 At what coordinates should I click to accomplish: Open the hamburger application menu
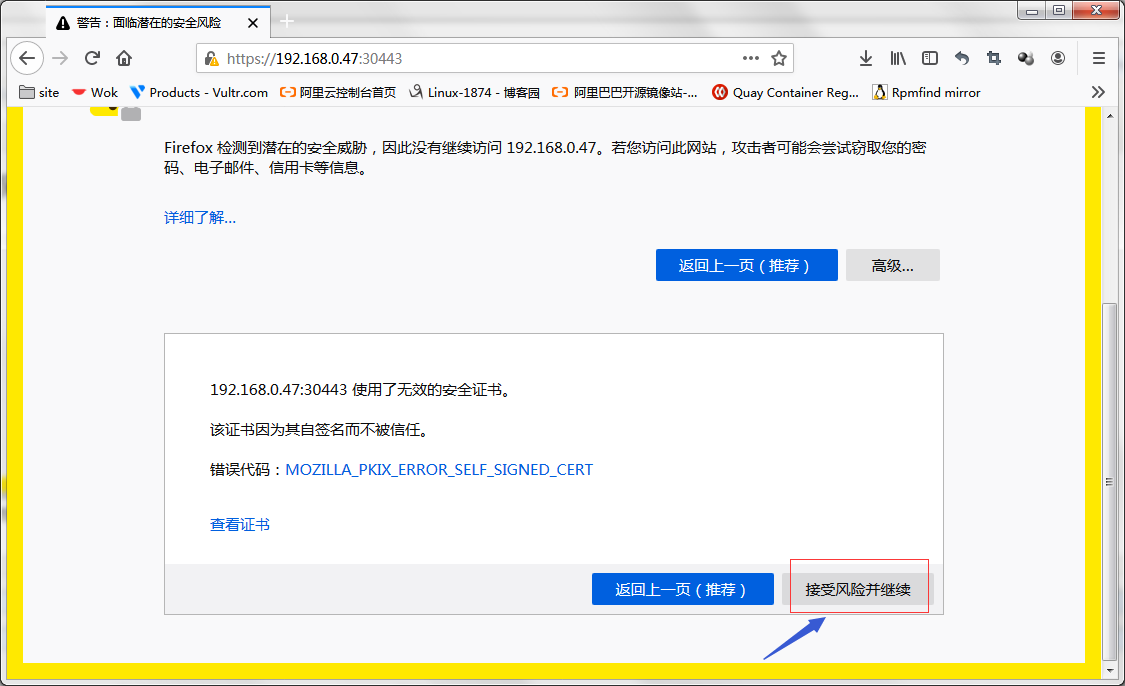tap(1098, 58)
